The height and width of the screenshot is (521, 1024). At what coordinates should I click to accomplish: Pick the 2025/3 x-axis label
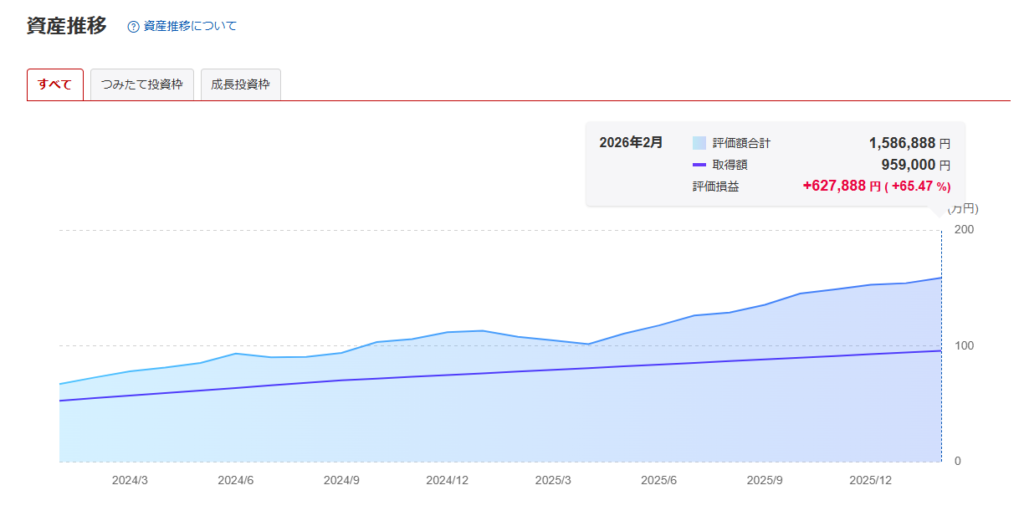(553, 481)
